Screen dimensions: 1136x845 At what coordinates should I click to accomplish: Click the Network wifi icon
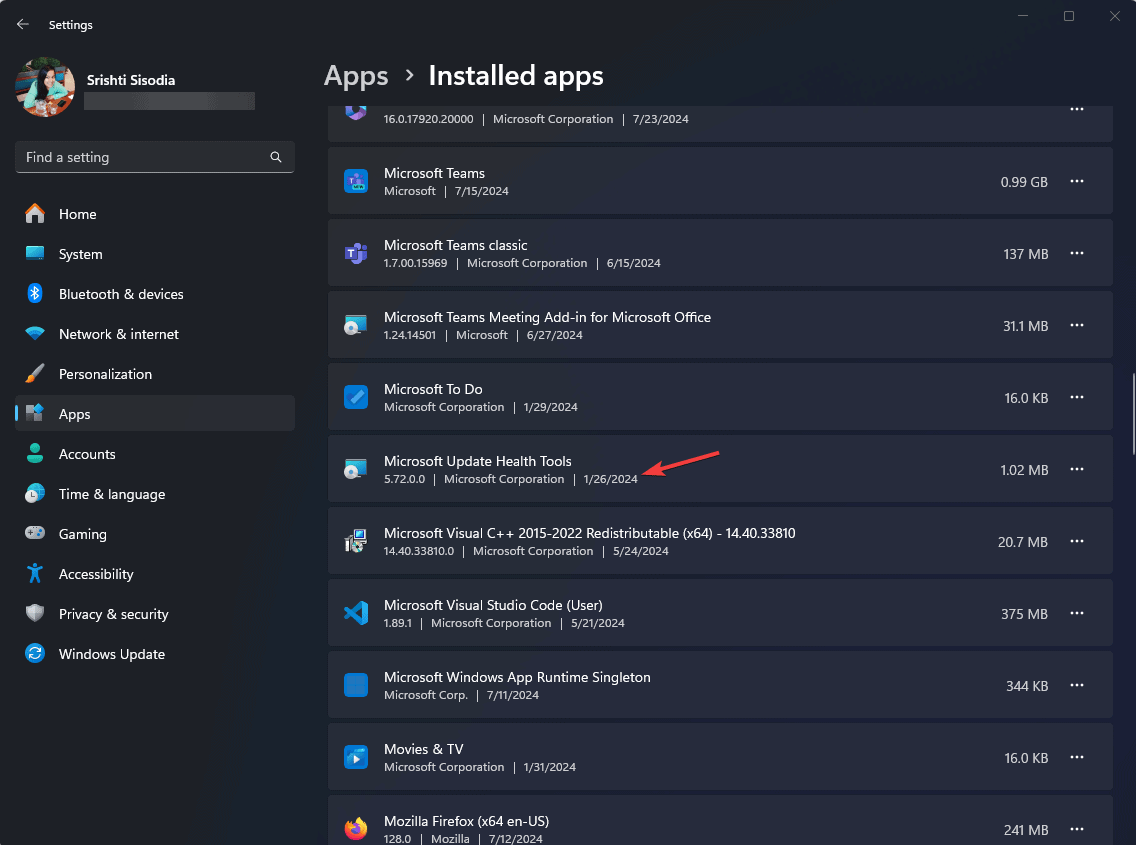point(35,333)
